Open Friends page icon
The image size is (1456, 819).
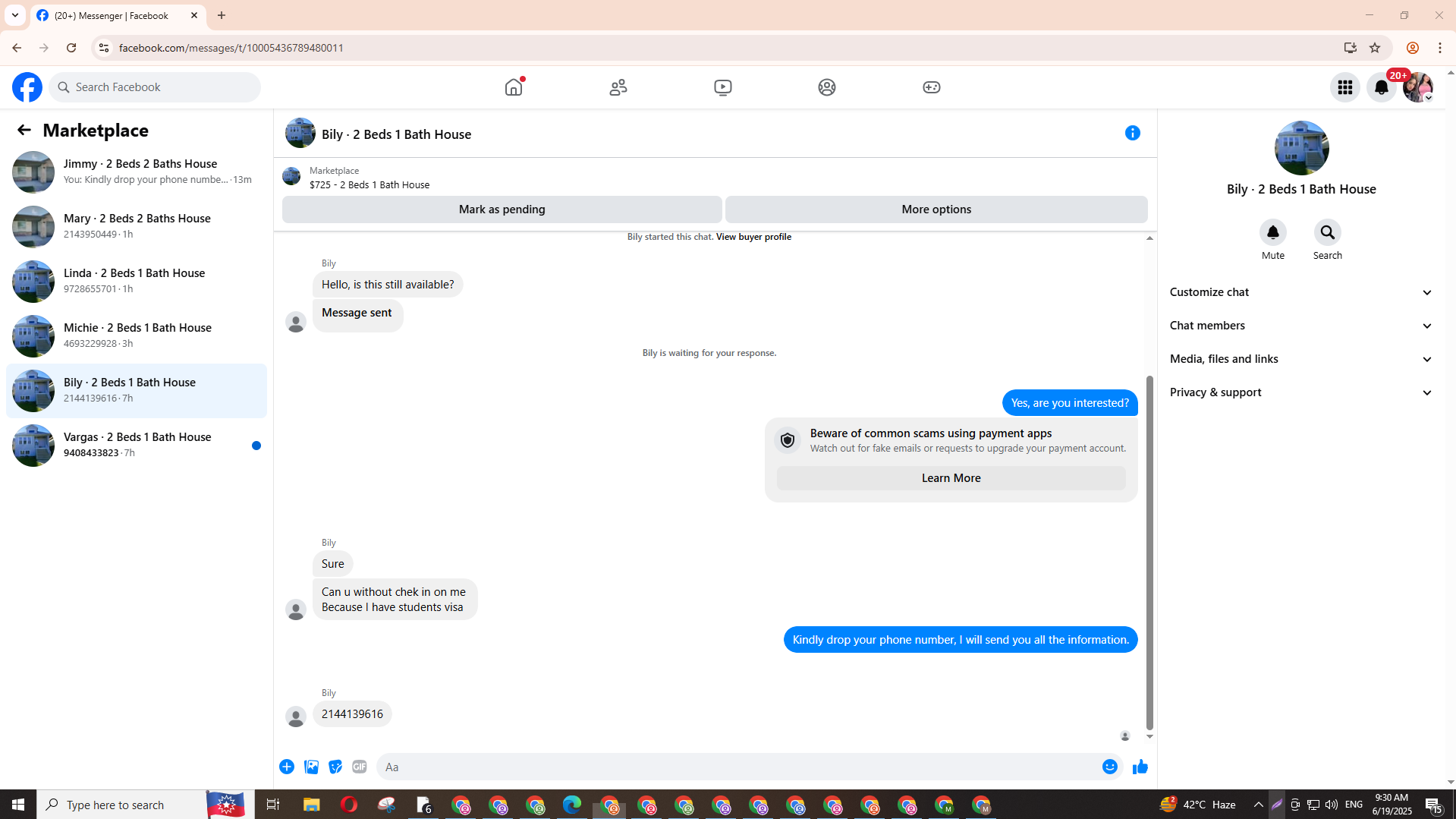tap(618, 87)
